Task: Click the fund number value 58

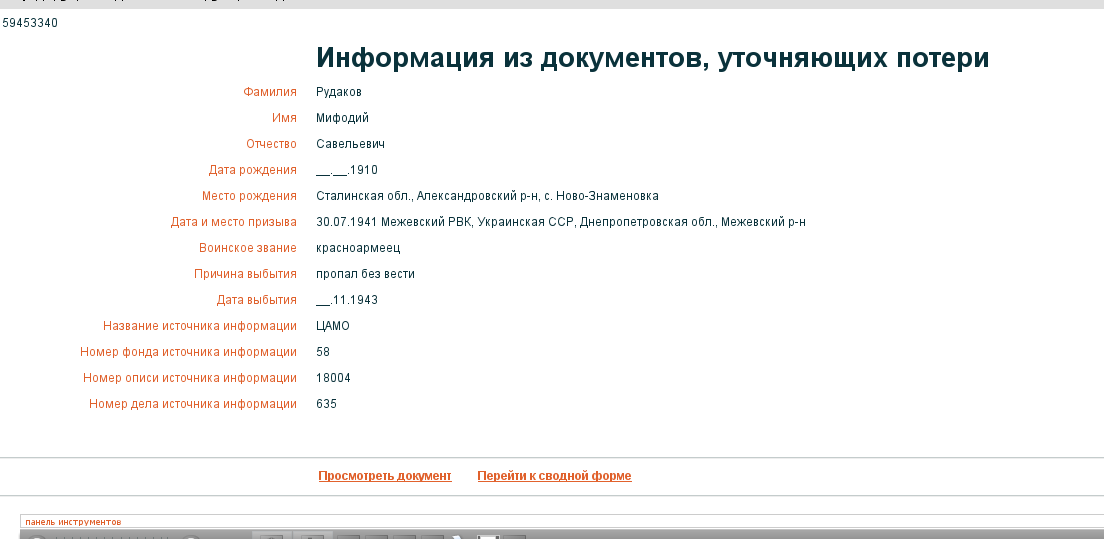Action: pos(323,352)
